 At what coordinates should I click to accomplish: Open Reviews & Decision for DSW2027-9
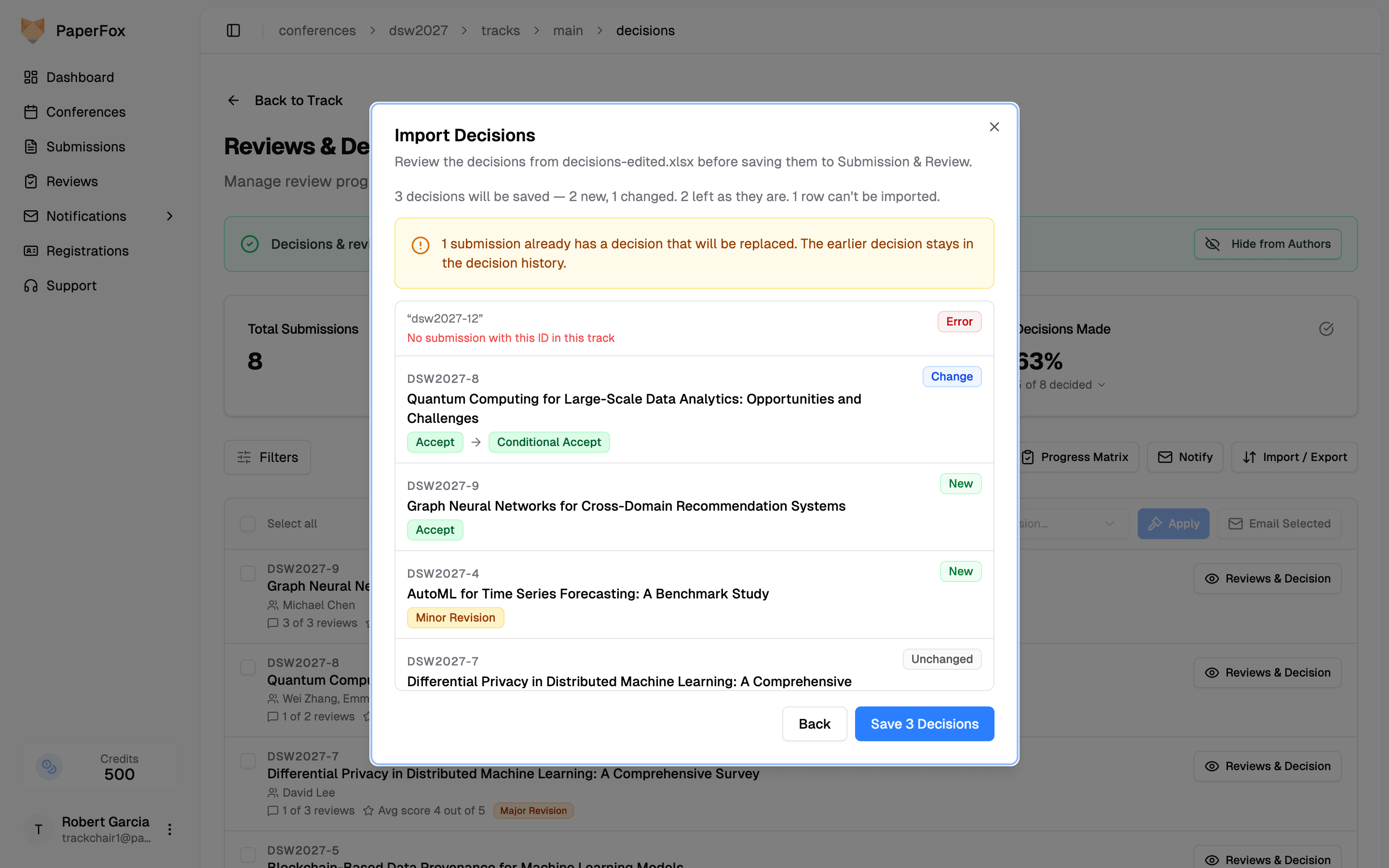(1267, 579)
